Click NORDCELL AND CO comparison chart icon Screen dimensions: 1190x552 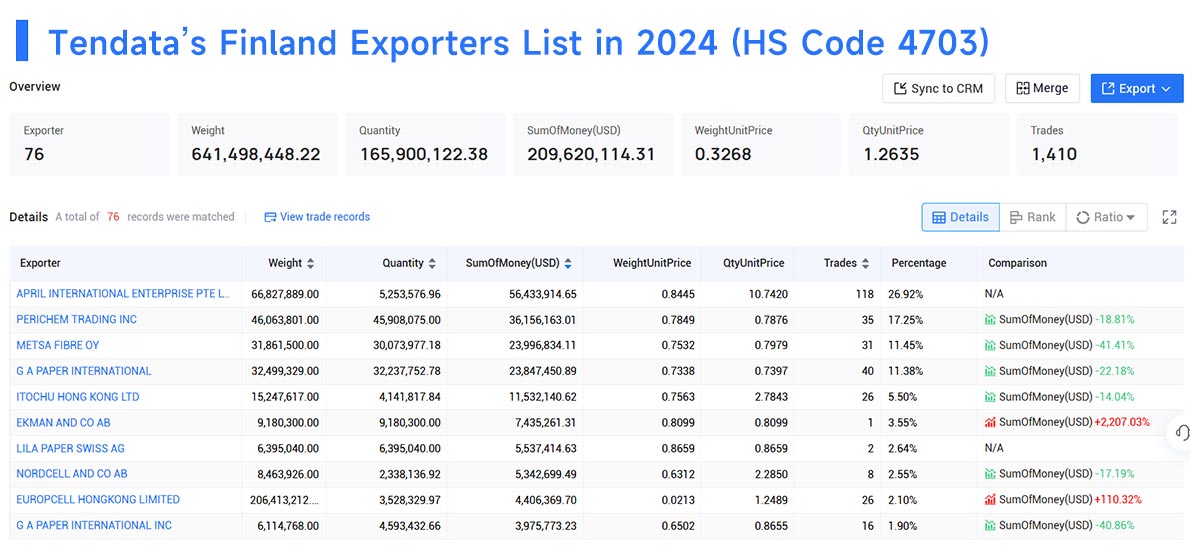tap(990, 474)
